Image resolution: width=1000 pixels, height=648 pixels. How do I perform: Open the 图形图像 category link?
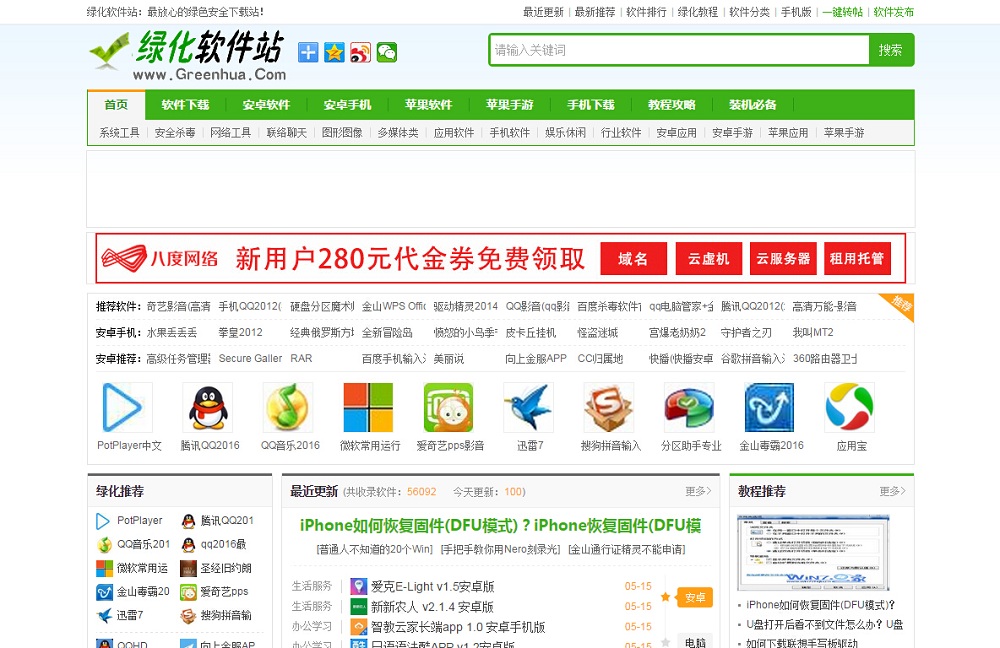[x=342, y=133]
